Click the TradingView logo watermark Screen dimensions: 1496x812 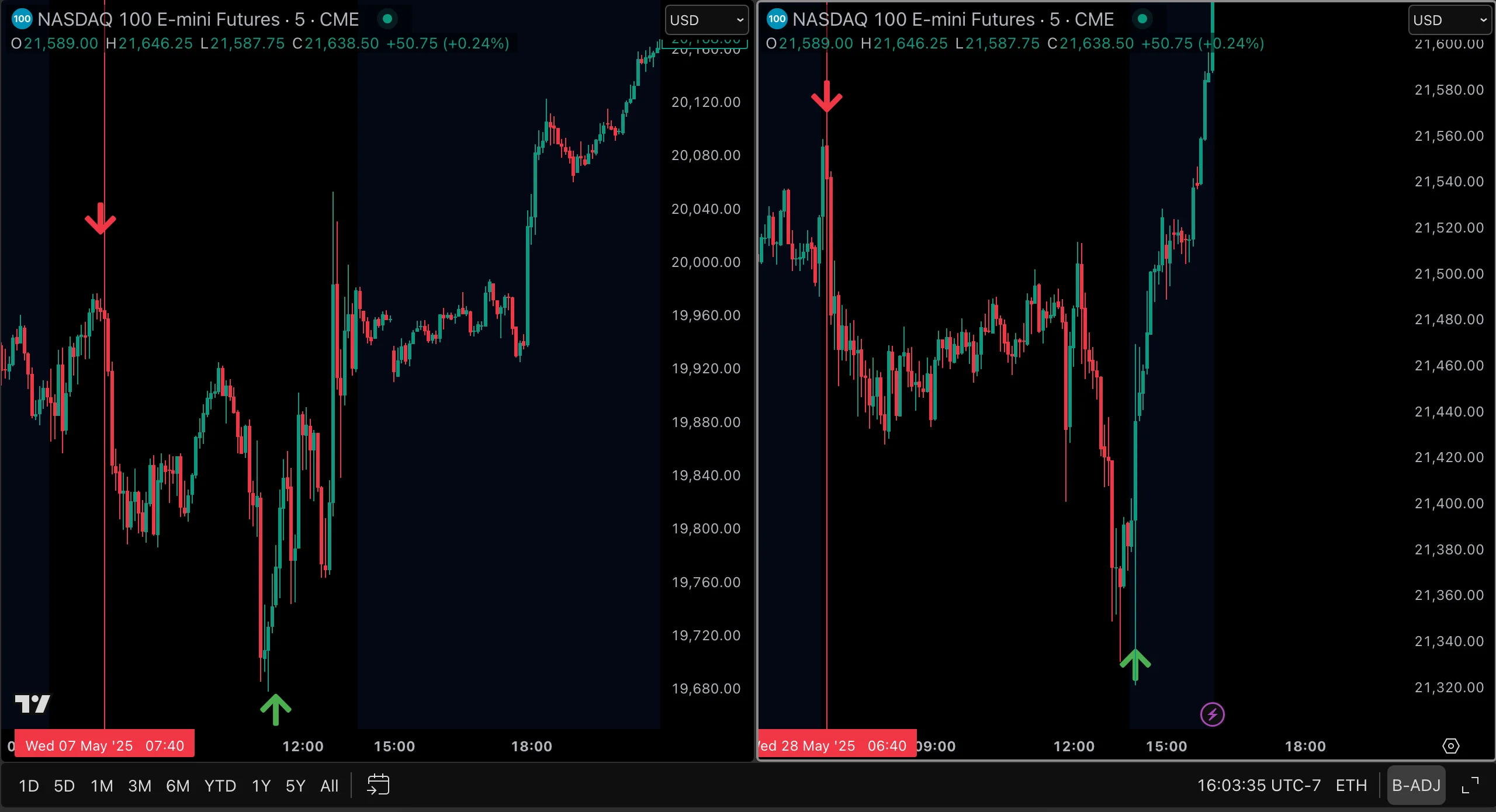tap(32, 704)
